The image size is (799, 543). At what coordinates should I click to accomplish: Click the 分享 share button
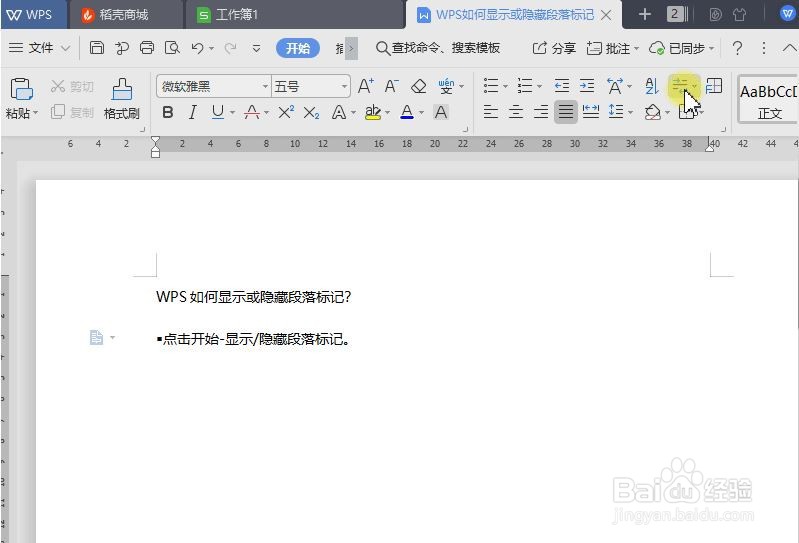click(554, 48)
